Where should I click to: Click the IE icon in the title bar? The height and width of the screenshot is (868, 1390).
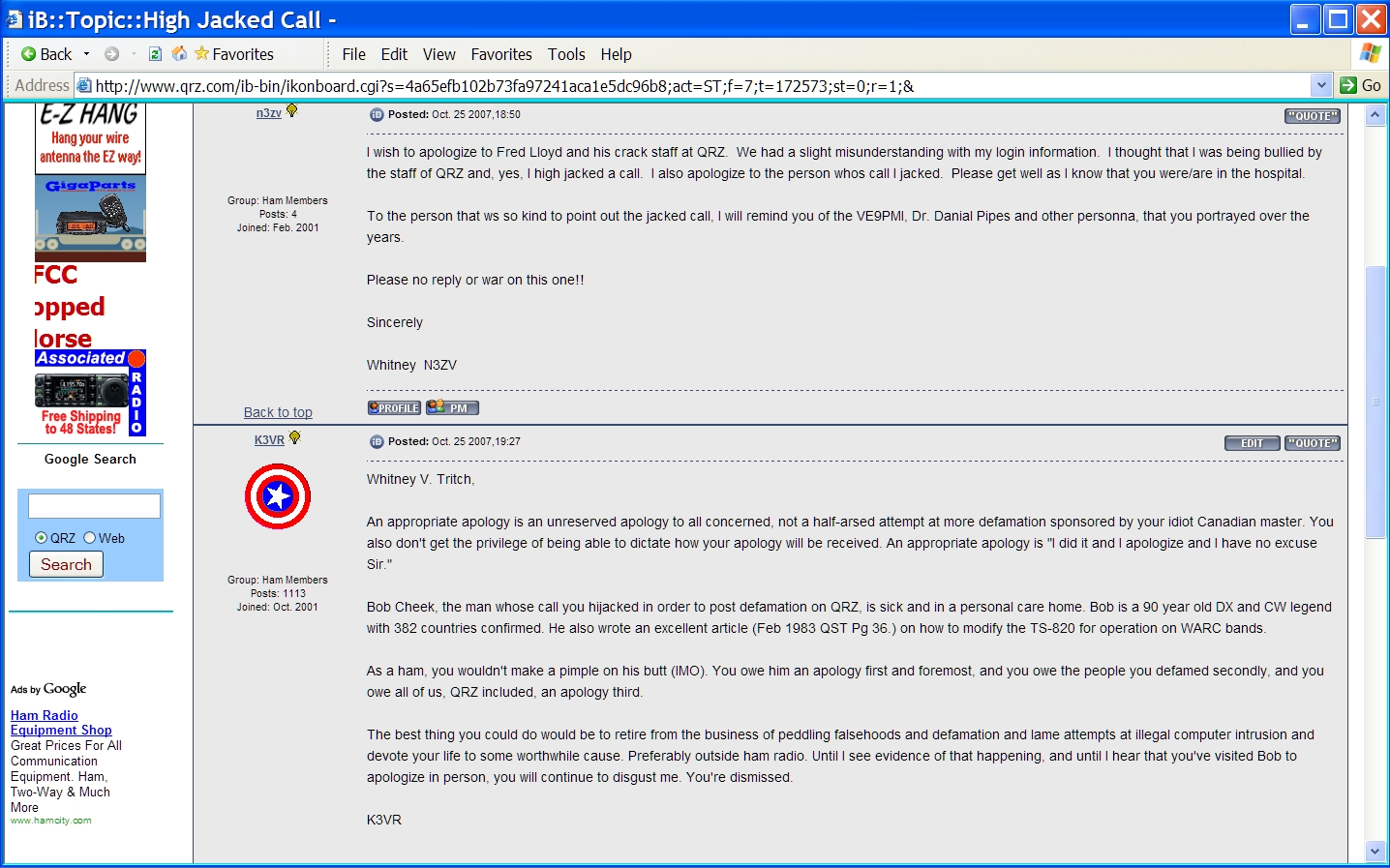tap(14, 19)
